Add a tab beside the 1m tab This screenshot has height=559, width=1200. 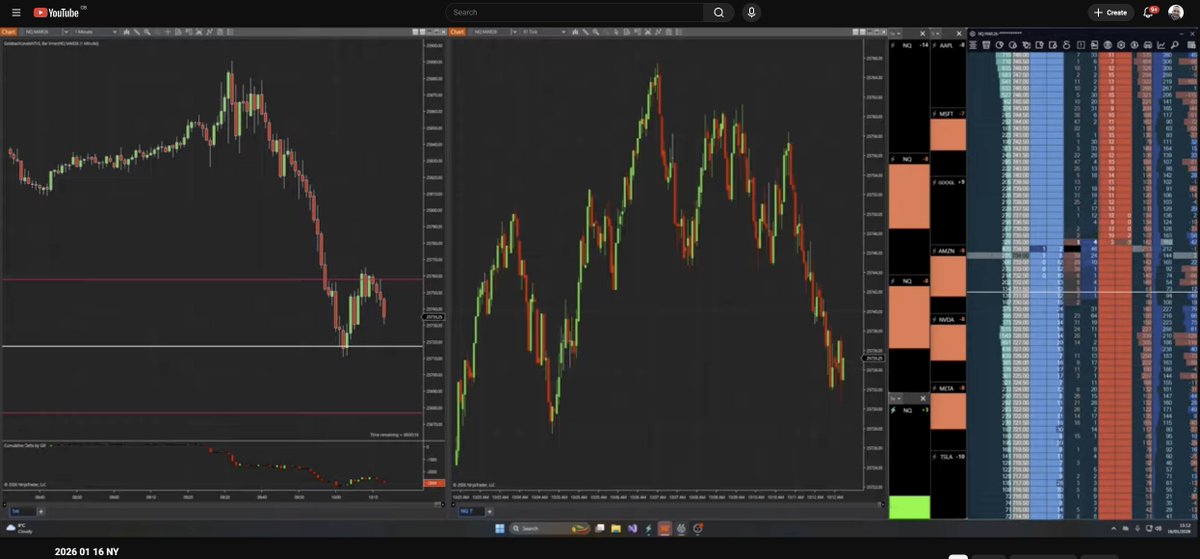(x=41, y=511)
